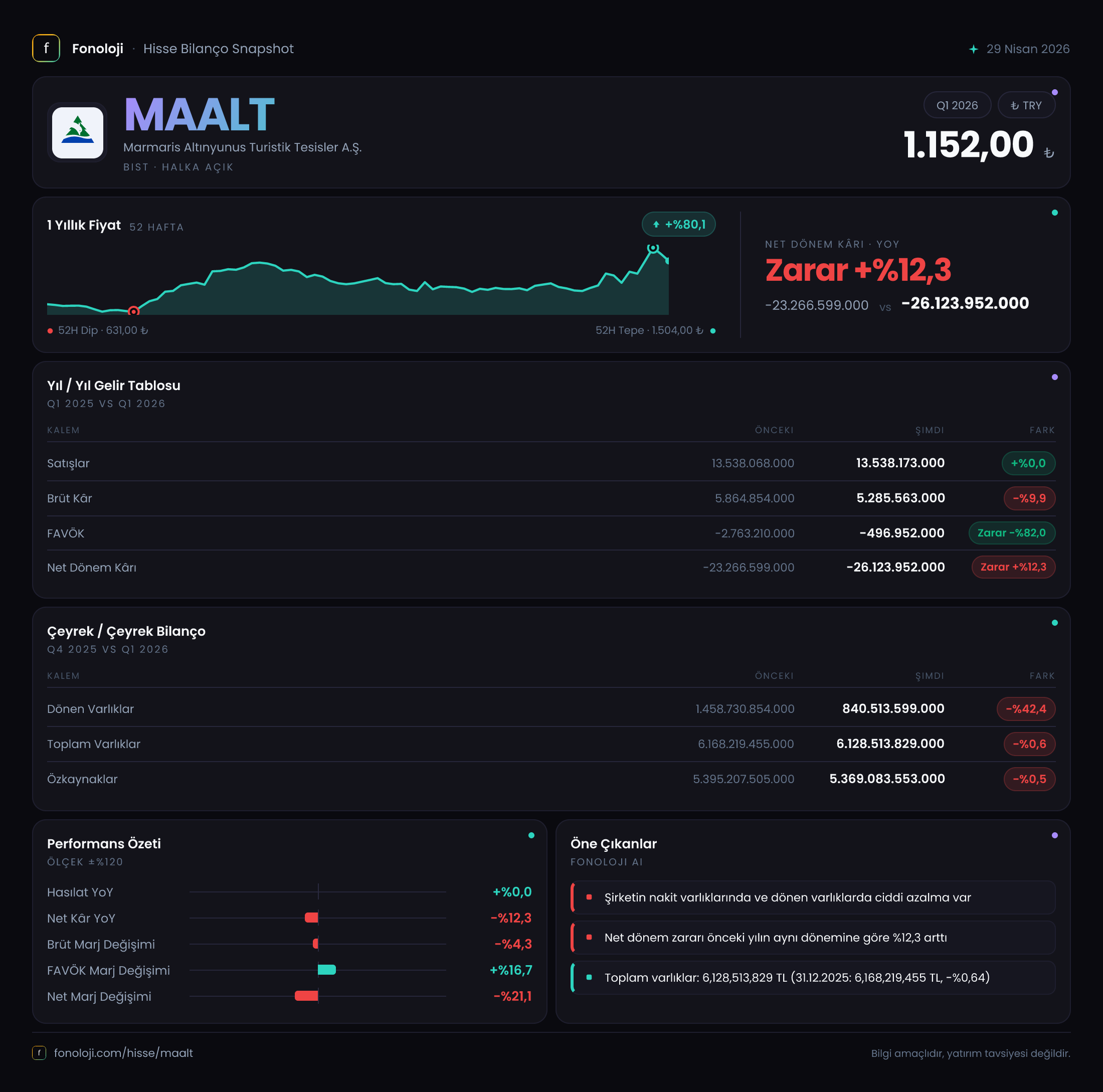Click the -%0,6 badge for Toplam Varlıklar

(1029, 744)
